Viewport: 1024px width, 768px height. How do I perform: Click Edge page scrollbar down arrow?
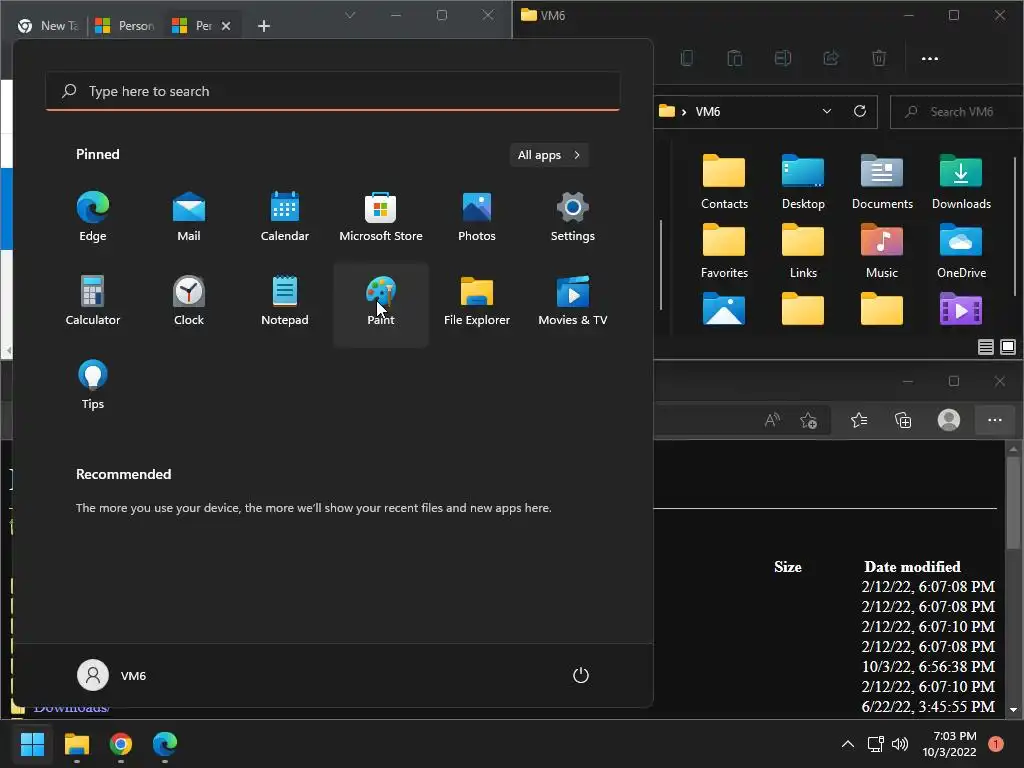[1013, 709]
